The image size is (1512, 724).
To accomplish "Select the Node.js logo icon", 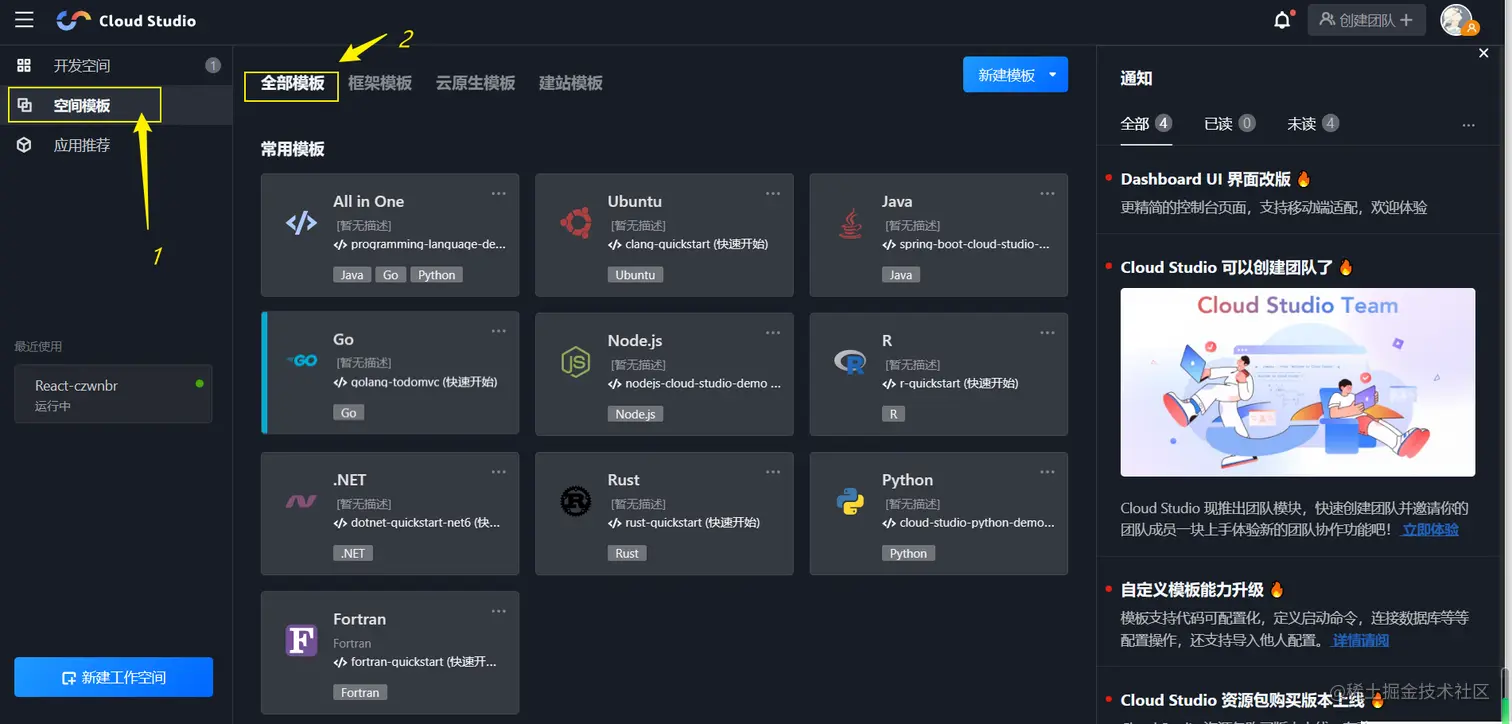I will pos(575,362).
